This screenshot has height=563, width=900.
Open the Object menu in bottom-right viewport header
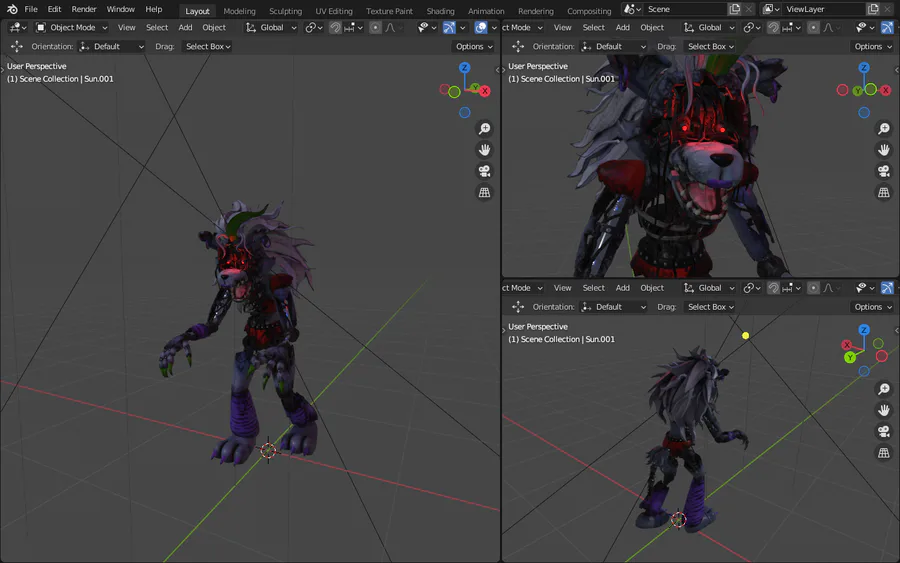(651, 288)
